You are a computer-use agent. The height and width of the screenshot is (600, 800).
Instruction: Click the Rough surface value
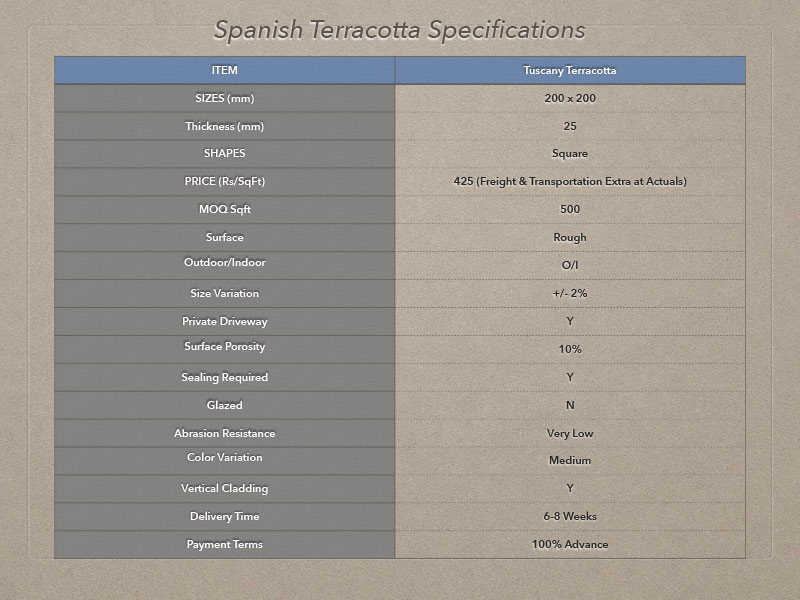(570, 237)
